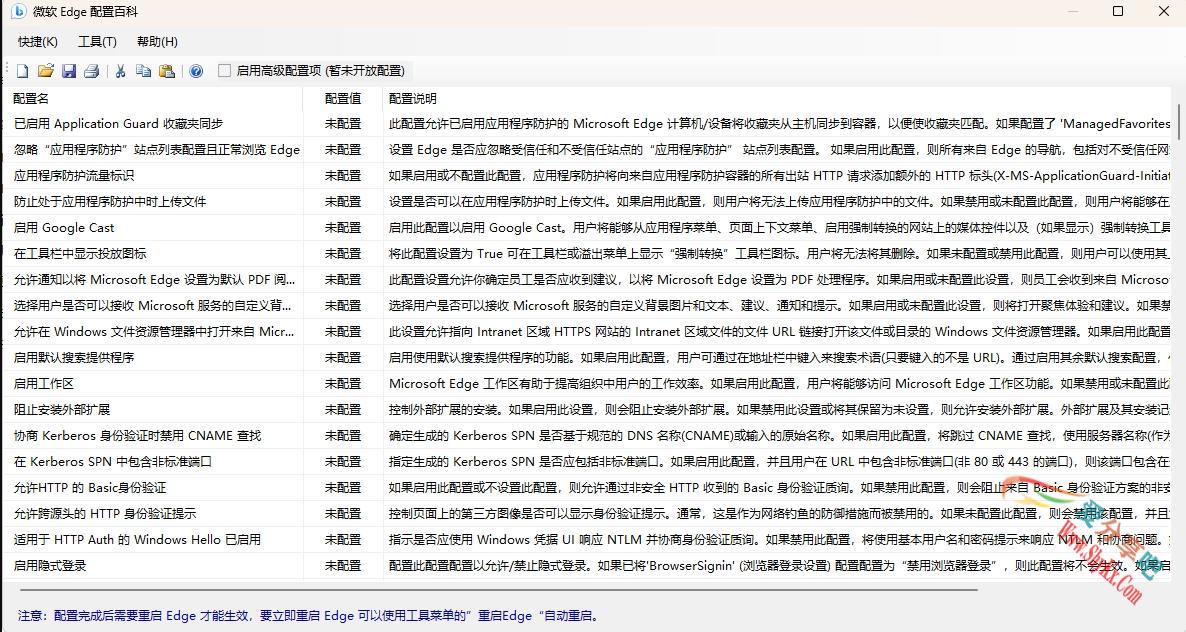Click the Cut scissors icon
The height and width of the screenshot is (632, 1186).
120,71
